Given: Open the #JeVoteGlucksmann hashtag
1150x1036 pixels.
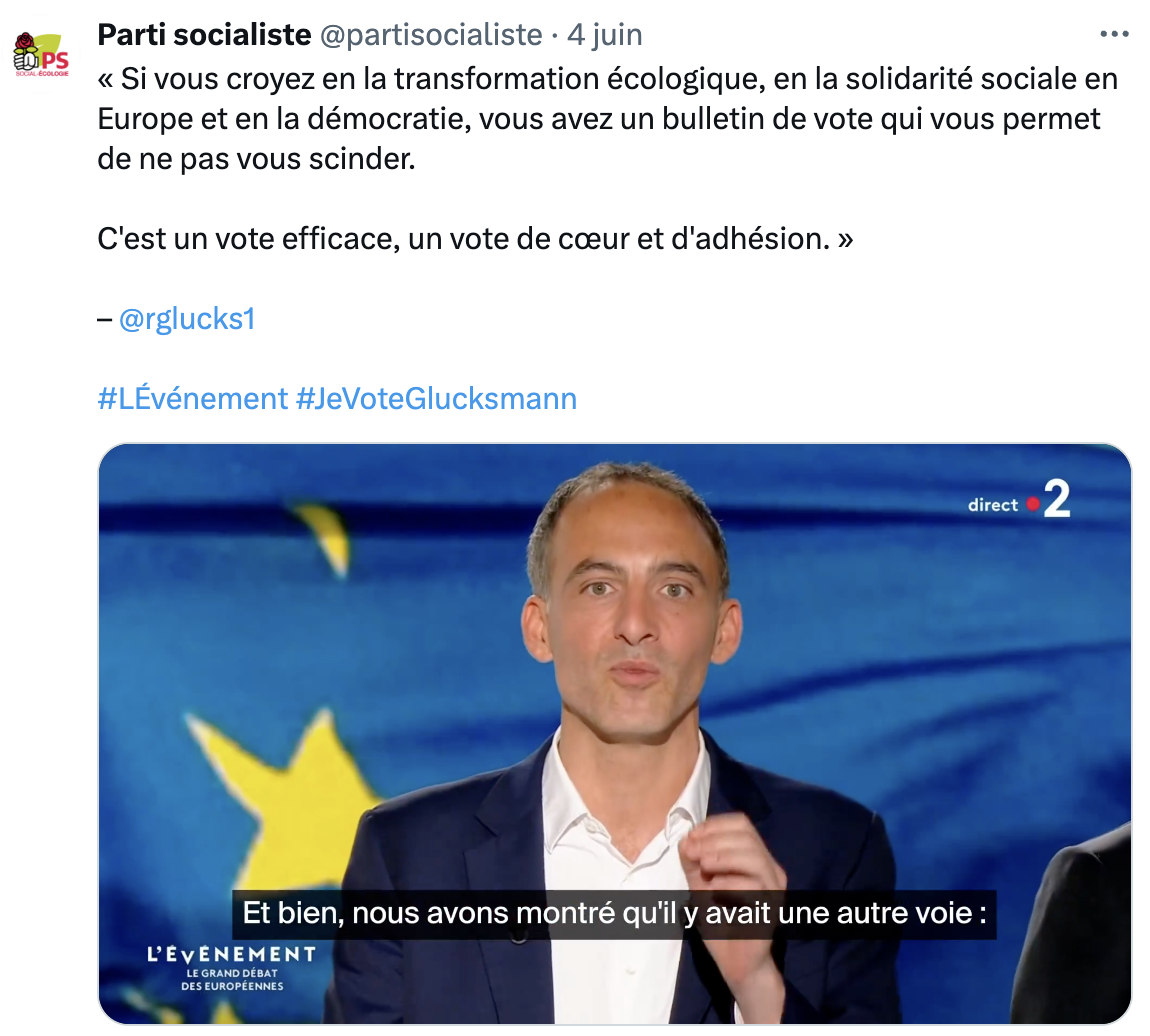Looking at the screenshot, I should (436, 399).
